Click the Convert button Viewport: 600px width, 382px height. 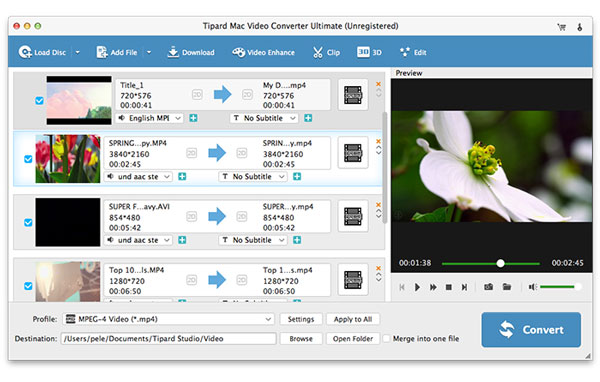click(x=531, y=330)
